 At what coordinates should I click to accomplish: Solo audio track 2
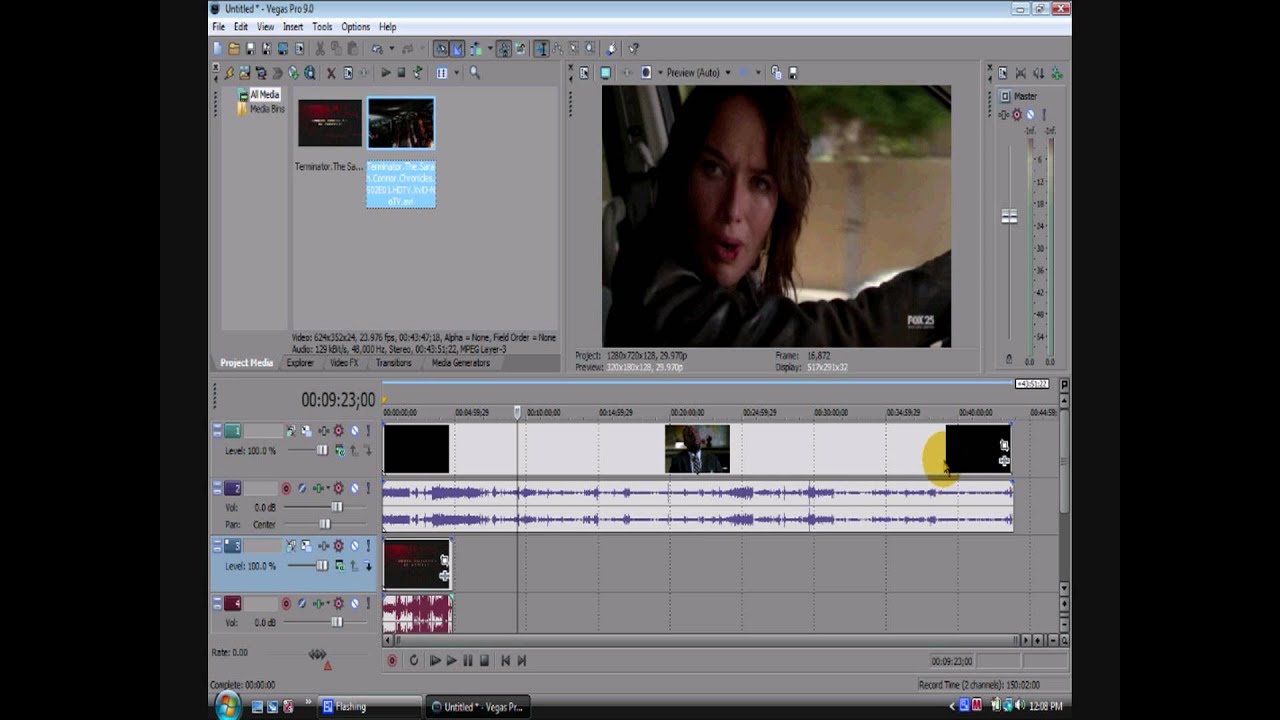coord(368,488)
